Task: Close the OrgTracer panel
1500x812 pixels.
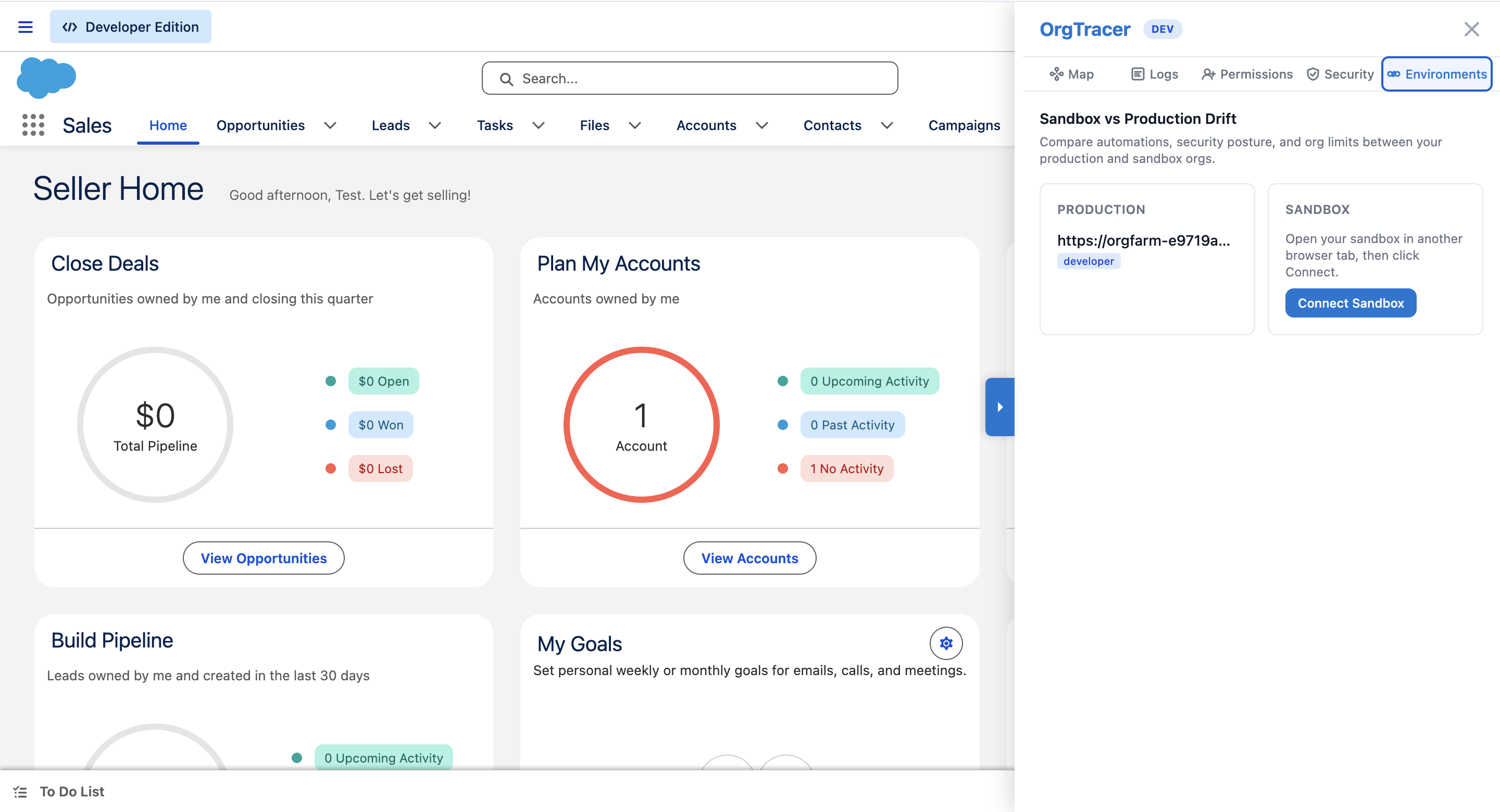Action: (1471, 29)
